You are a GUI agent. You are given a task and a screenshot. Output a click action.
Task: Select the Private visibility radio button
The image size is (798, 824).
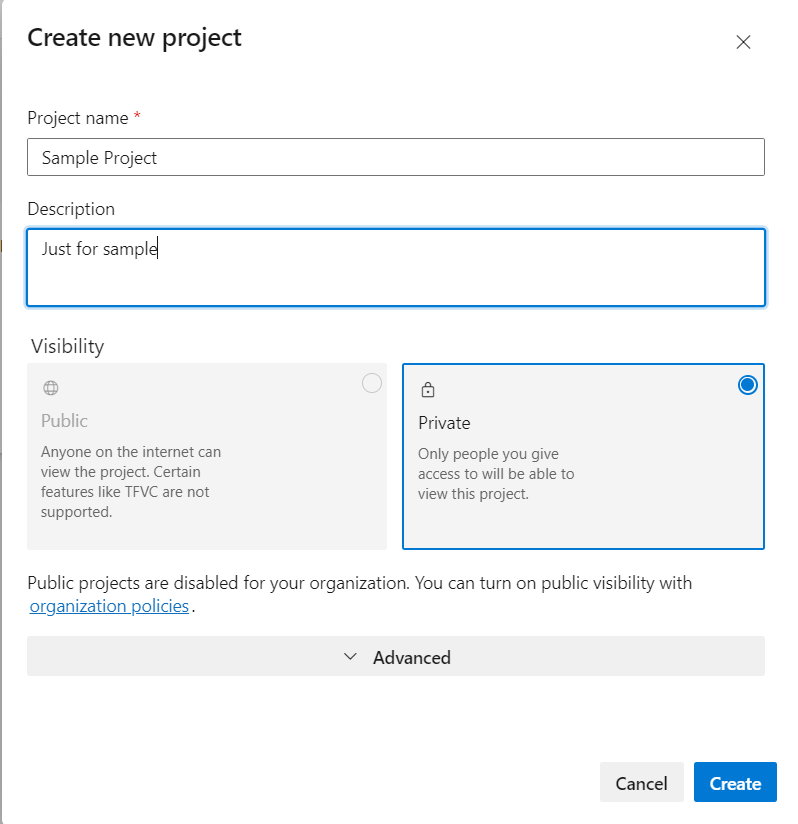747,385
